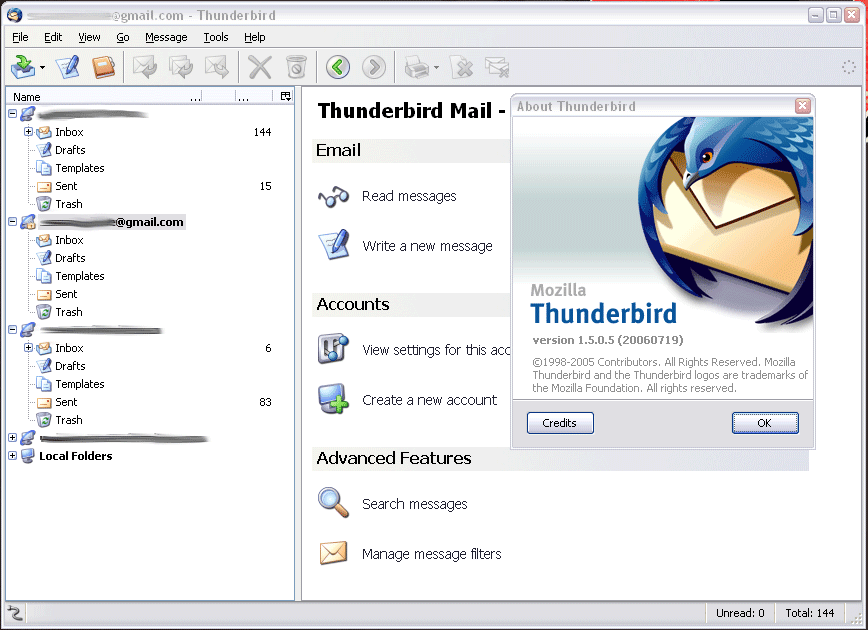Click Unread: 0 in the status bar
Screen dimensions: 868x630
[740, 613]
